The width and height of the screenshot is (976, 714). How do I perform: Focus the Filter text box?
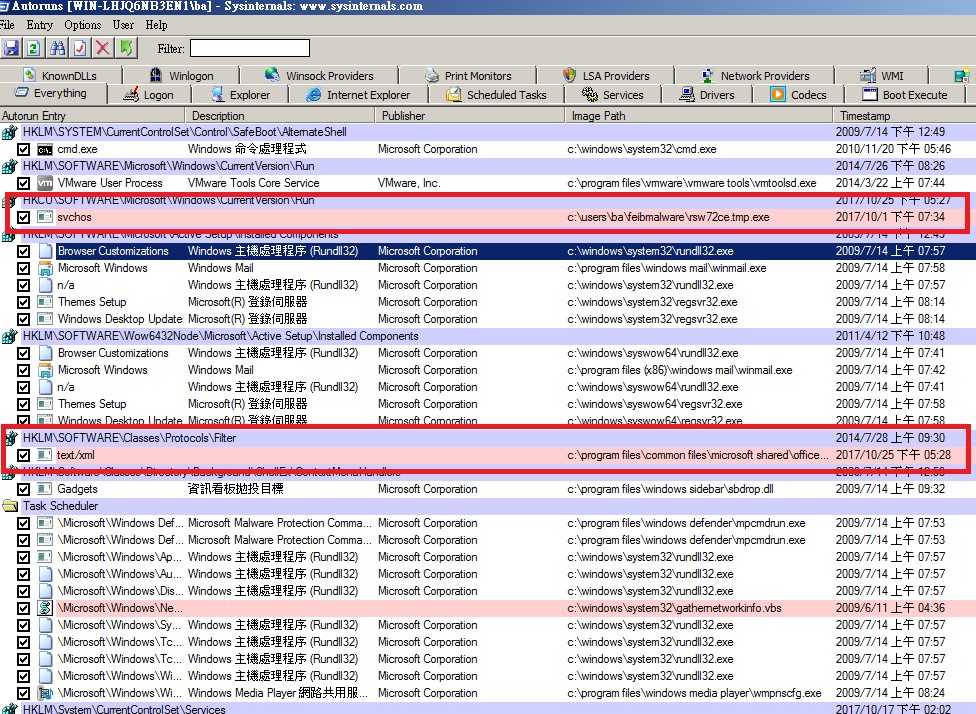pyautogui.click(x=250, y=48)
